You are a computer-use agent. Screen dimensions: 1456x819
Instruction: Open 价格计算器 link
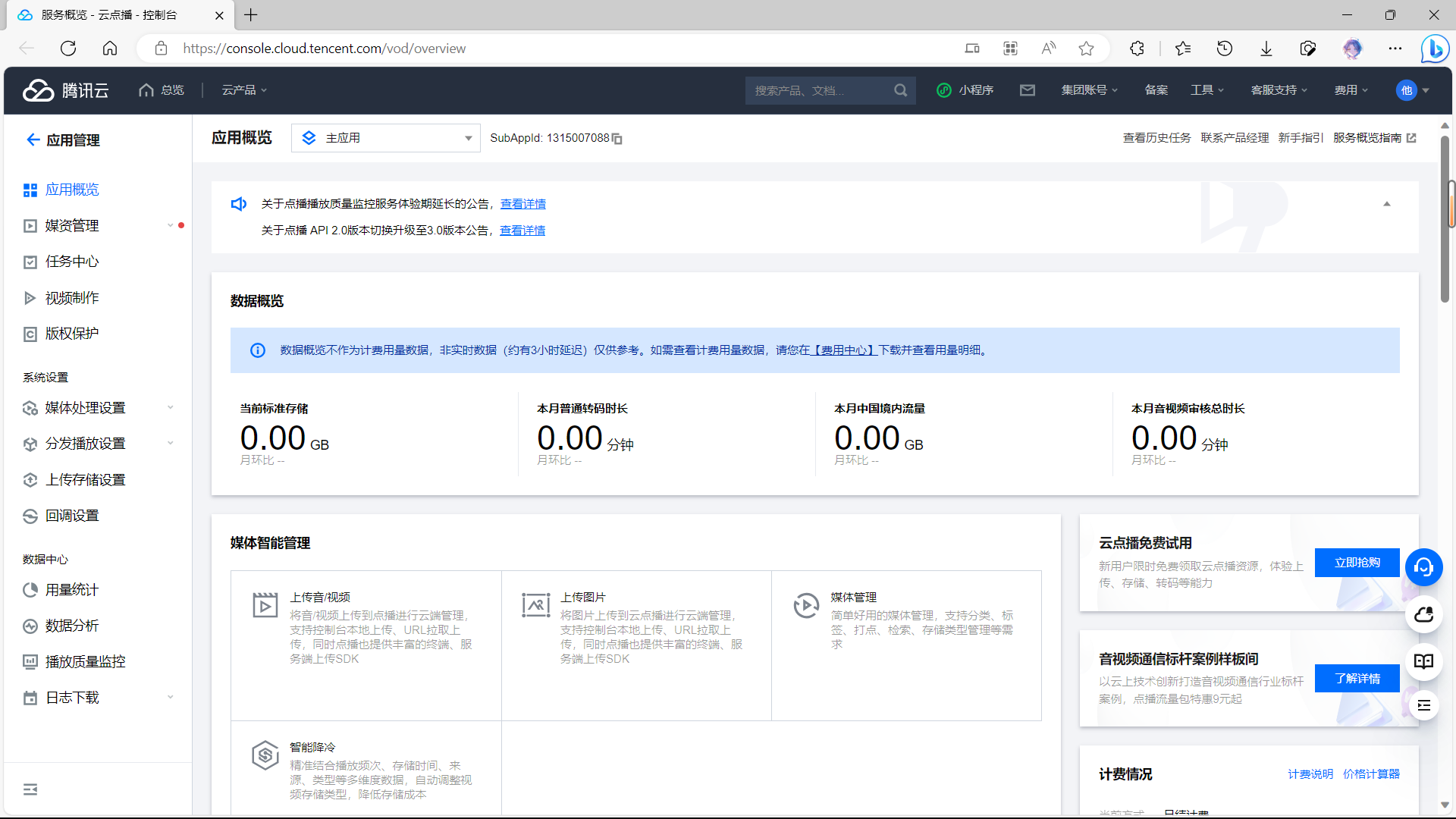pyautogui.click(x=1371, y=774)
